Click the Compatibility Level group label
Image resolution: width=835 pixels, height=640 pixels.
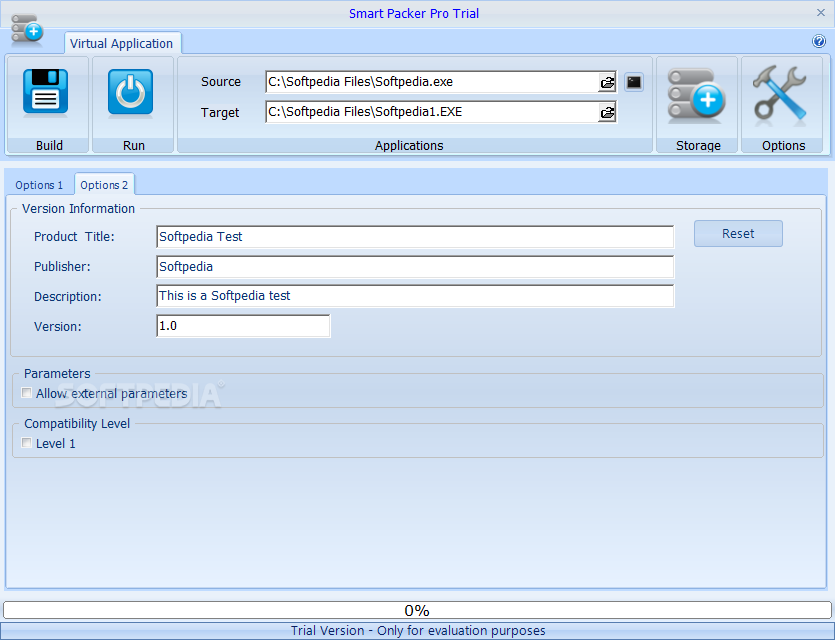(x=77, y=424)
